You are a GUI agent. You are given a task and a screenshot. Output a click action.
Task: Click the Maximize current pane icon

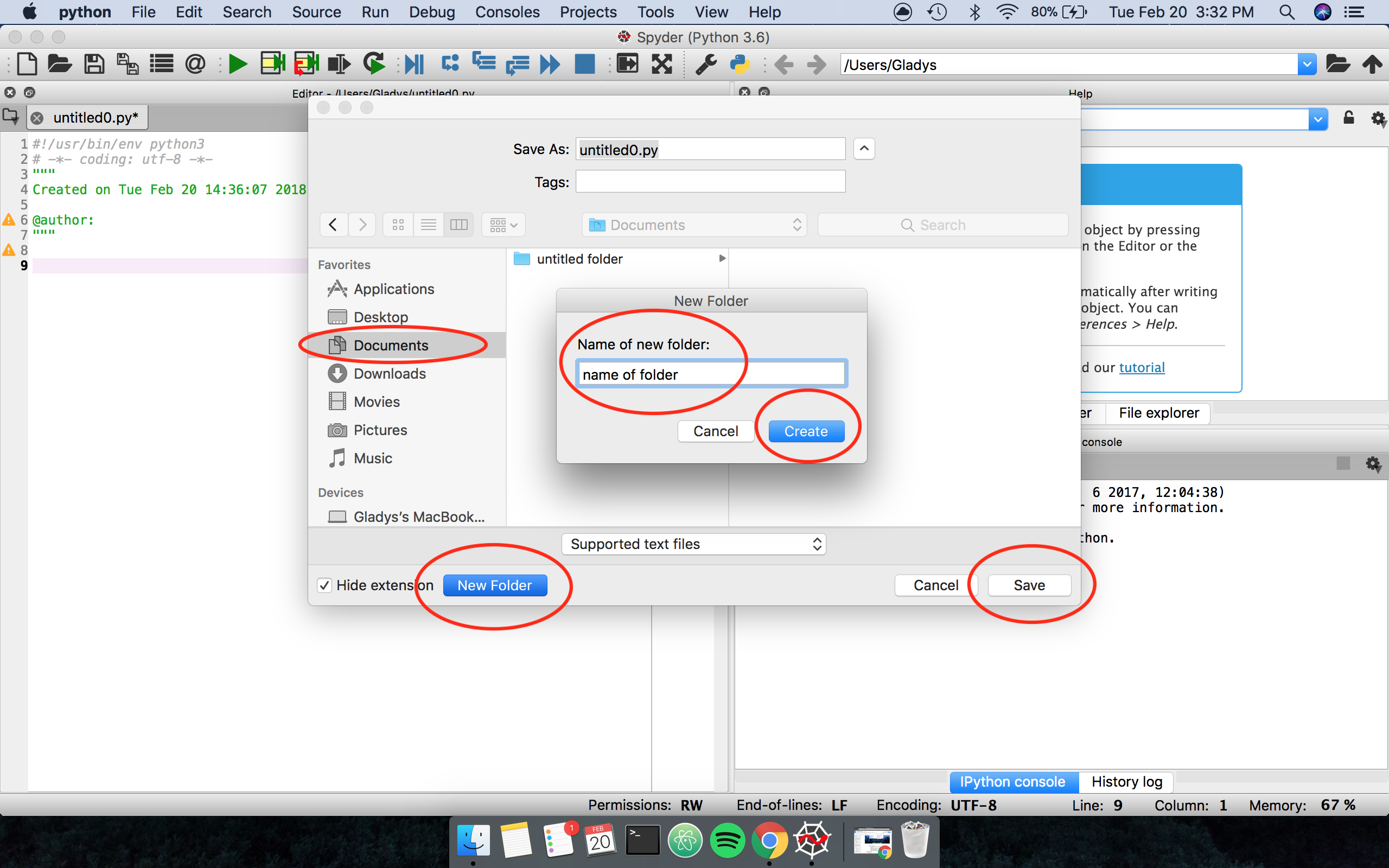[x=662, y=63]
